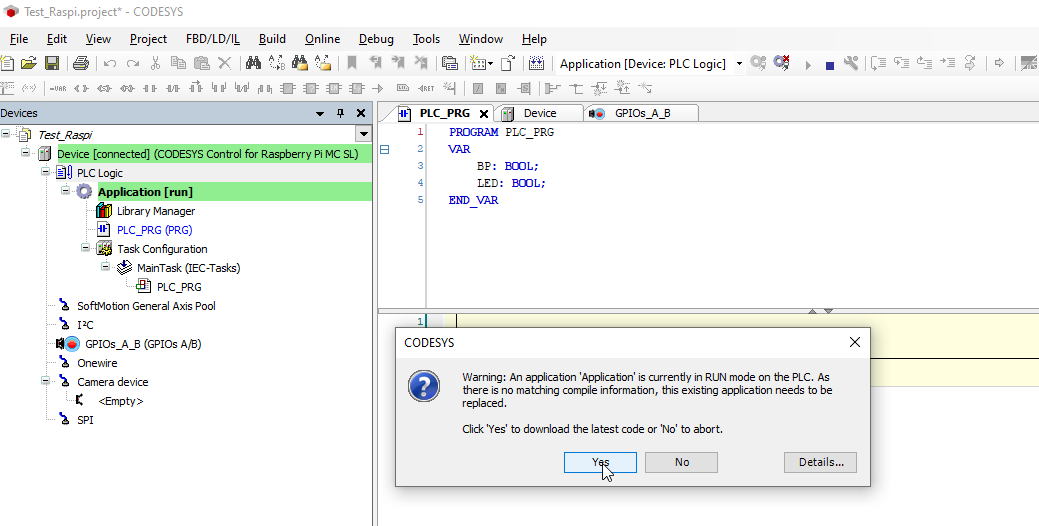Collapse the Application [run] node
The width and height of the screenshot is (1039, 526).
66,191
